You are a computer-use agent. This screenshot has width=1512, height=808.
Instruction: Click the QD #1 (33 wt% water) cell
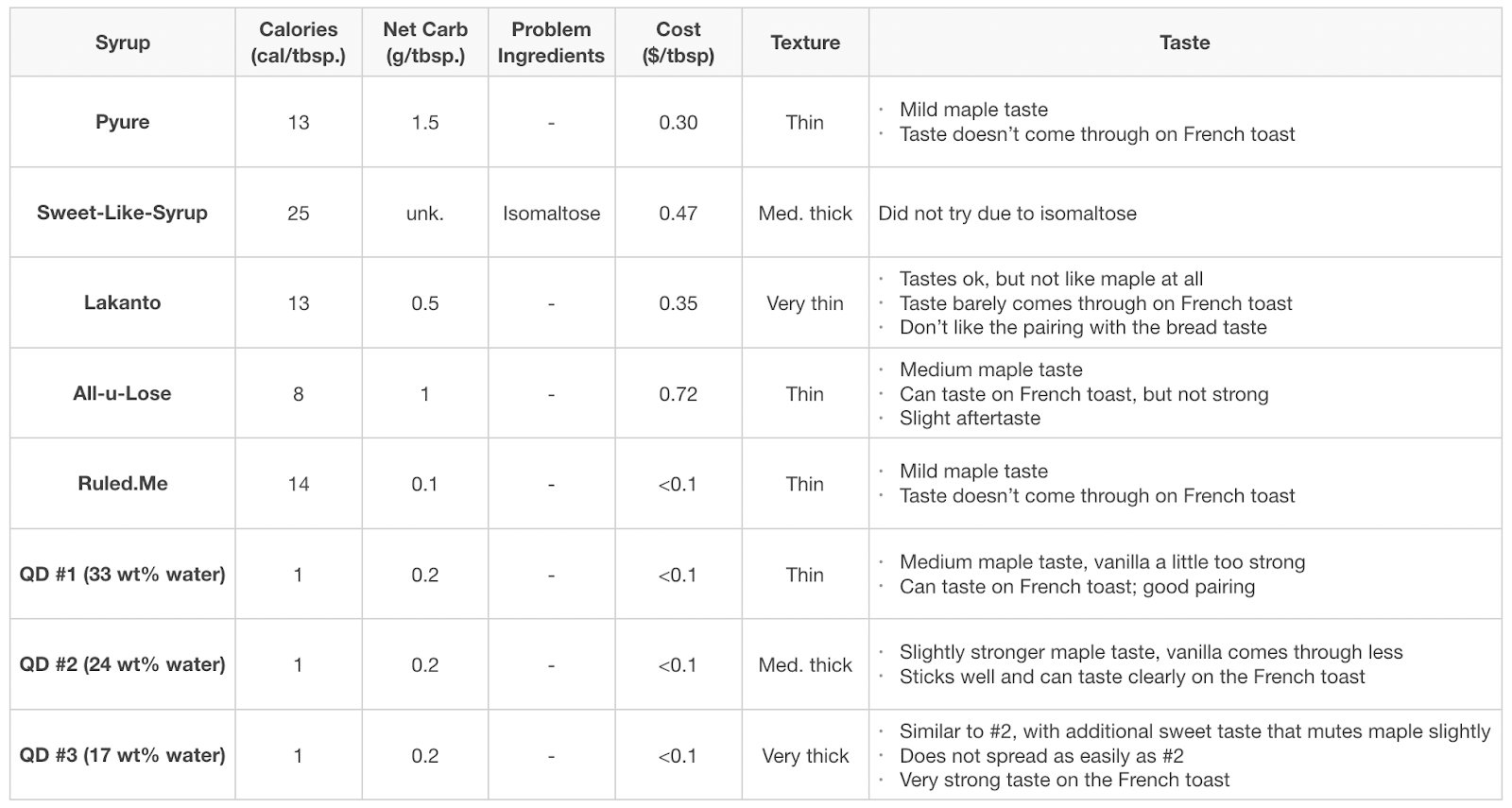122,574
